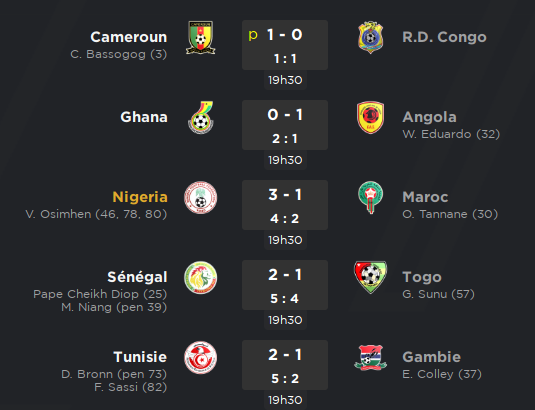The height and width of the screenshot is (410, 535).
Task: Click the Nigeria federation logo
Action: [x=201, y=197]
